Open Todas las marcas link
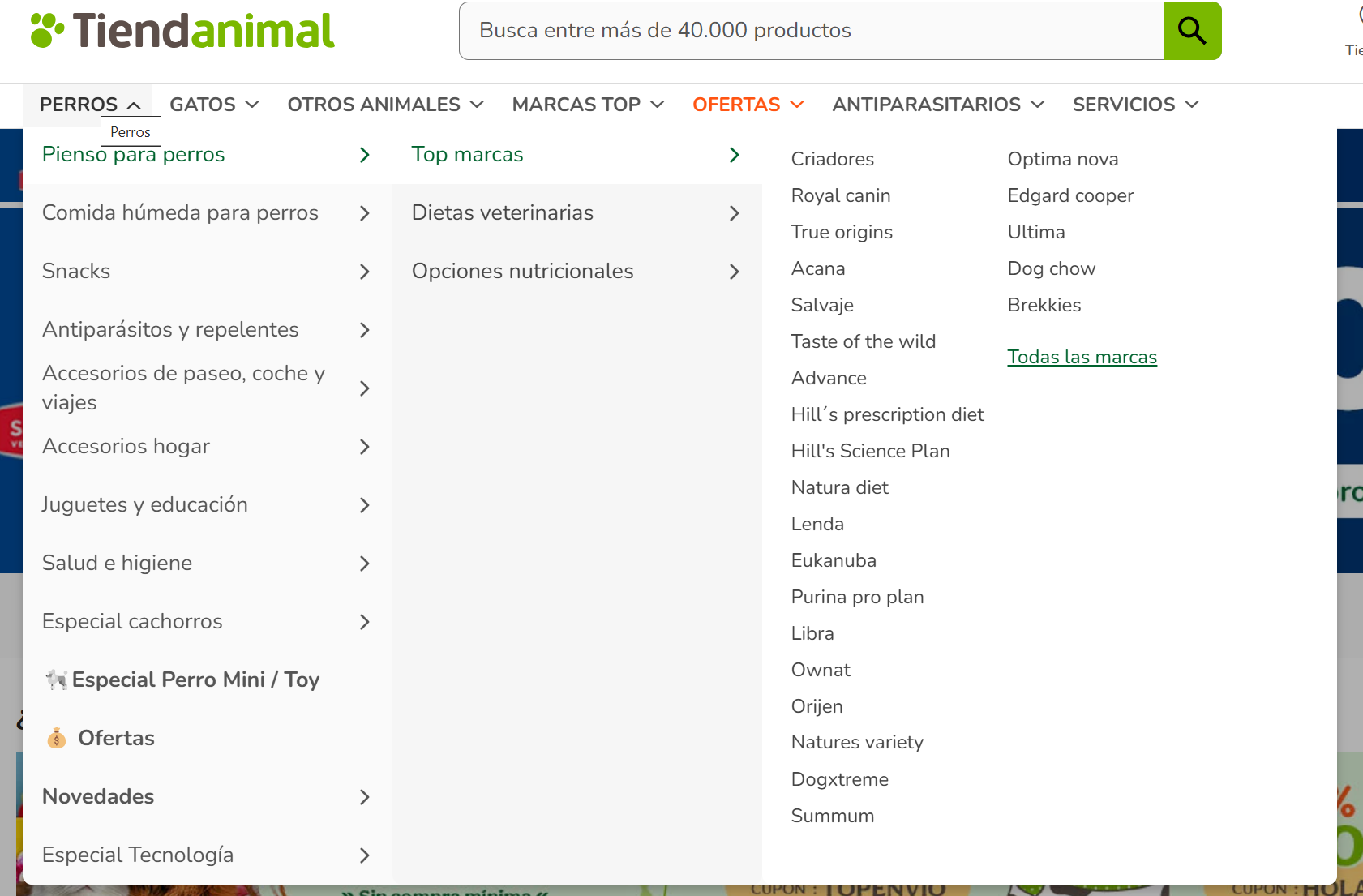Screen dimensions: 1363x896 pos(1082,357)
